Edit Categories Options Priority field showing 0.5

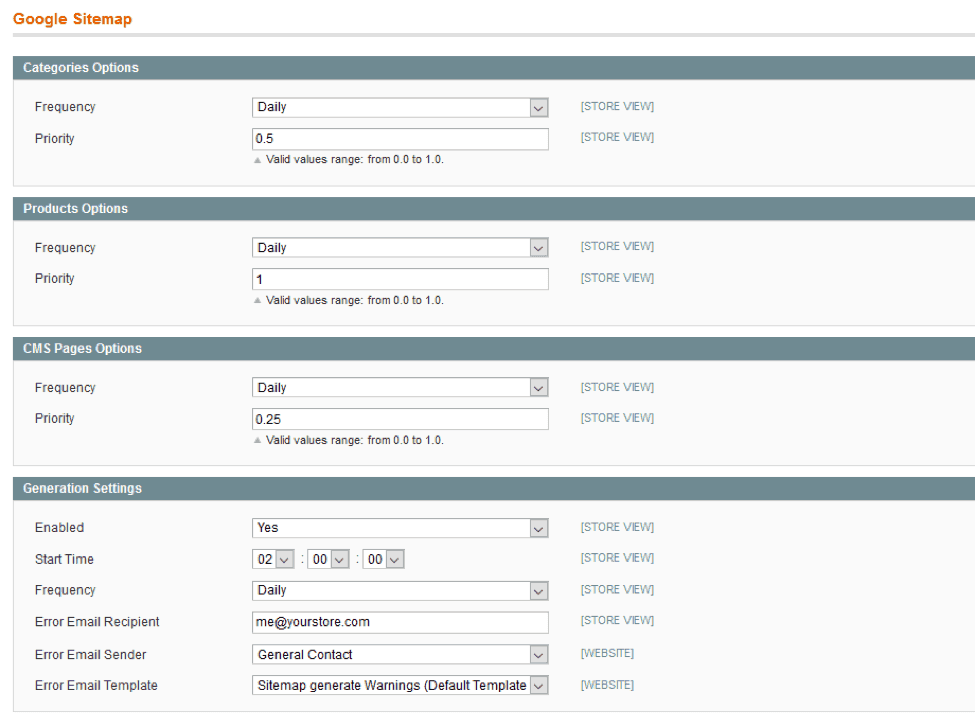tap(400, 139)
